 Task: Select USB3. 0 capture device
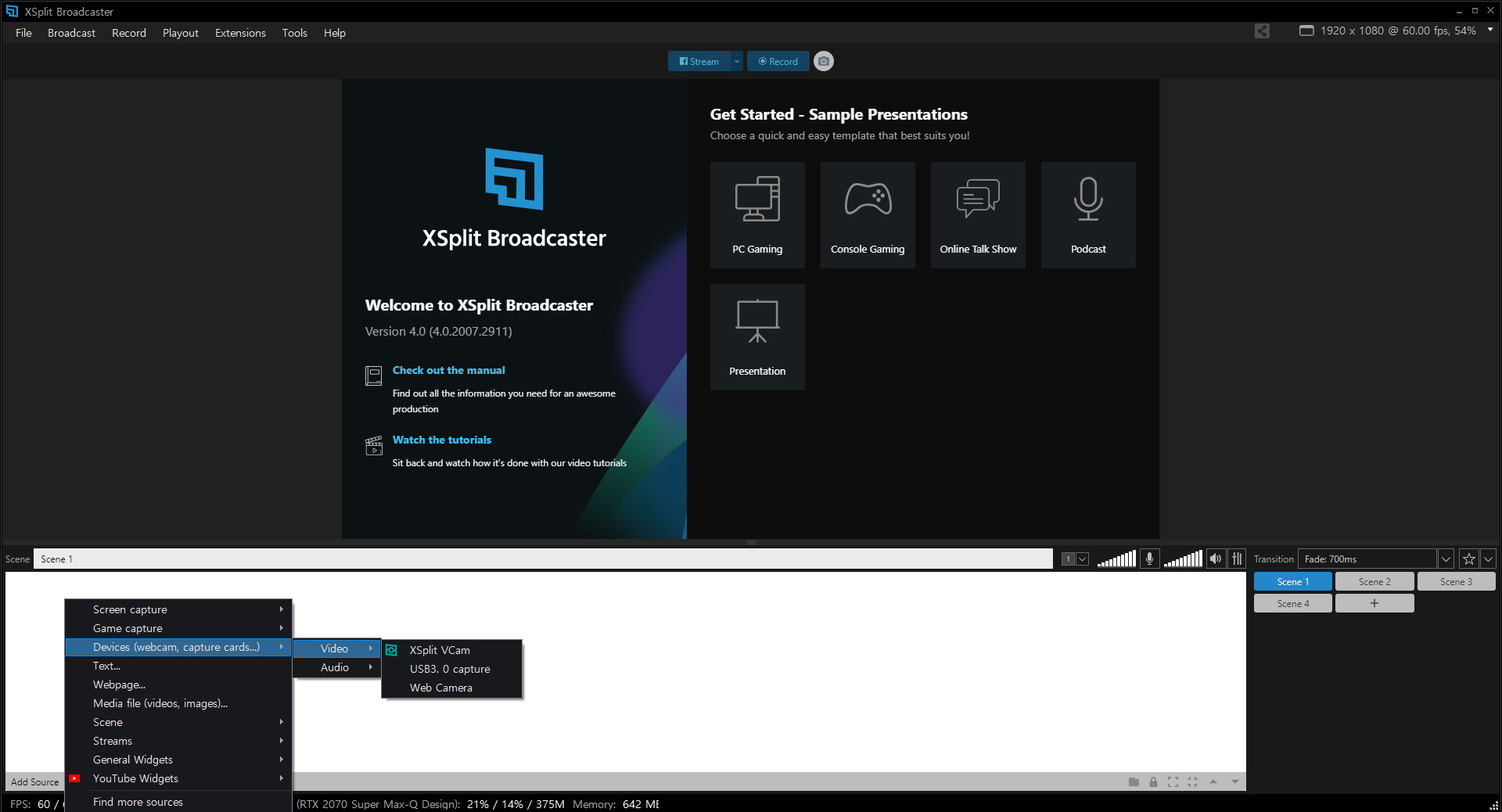[452, 669]
